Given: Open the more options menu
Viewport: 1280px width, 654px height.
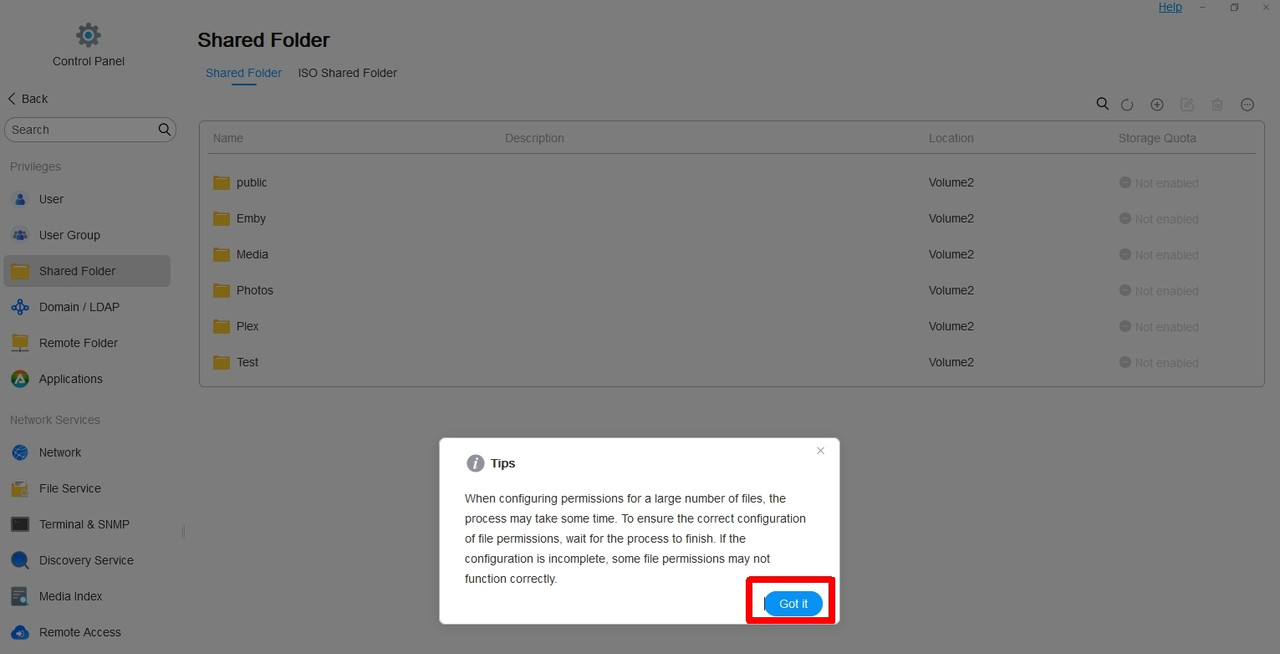Looking at the screenshot, I should click(1247, 104).
